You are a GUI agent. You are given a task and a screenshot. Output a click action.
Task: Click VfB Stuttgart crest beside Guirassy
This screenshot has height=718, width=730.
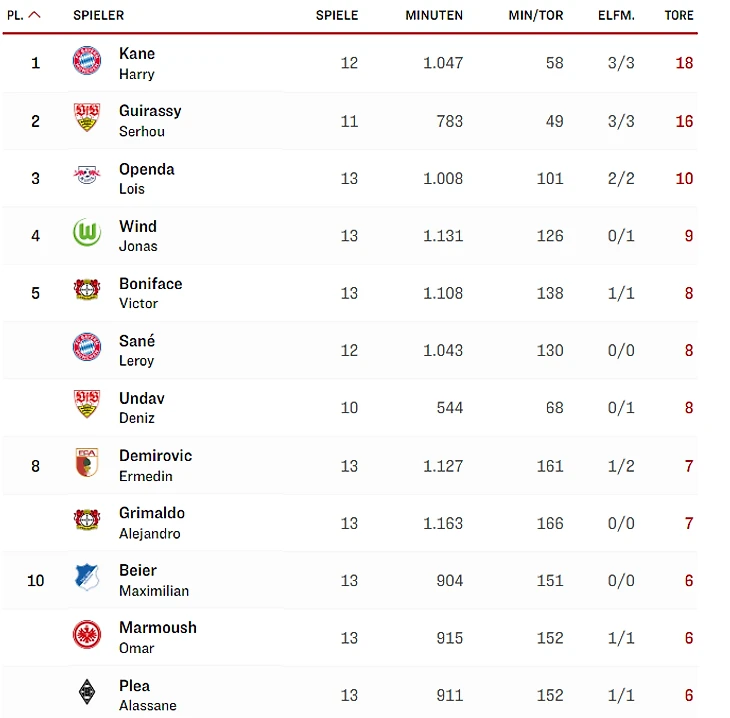87,119
